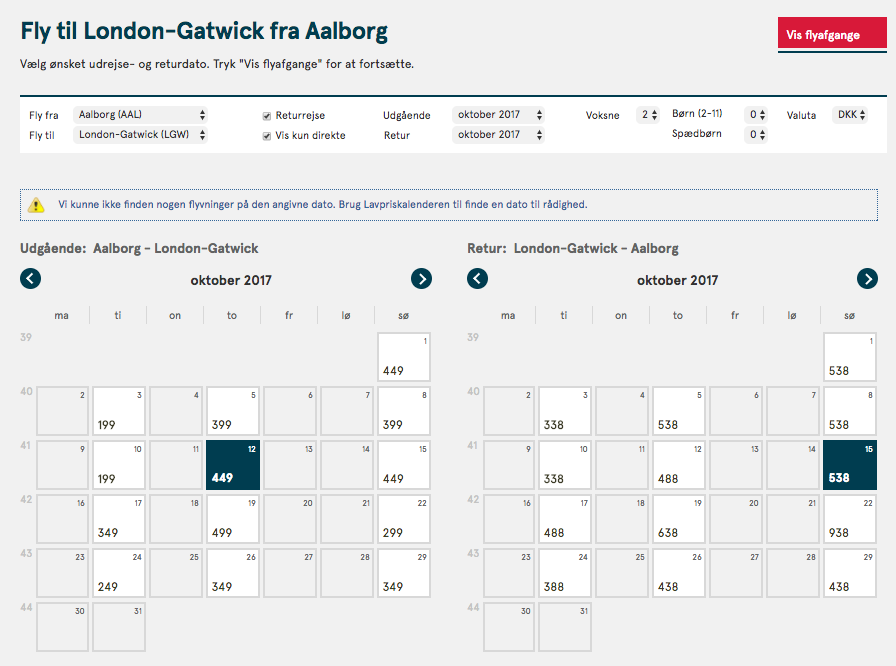The height and width of the screenshot is (666, 896).
Task: Open the Retur month dropdown
Action: click(x=498, y=135)
